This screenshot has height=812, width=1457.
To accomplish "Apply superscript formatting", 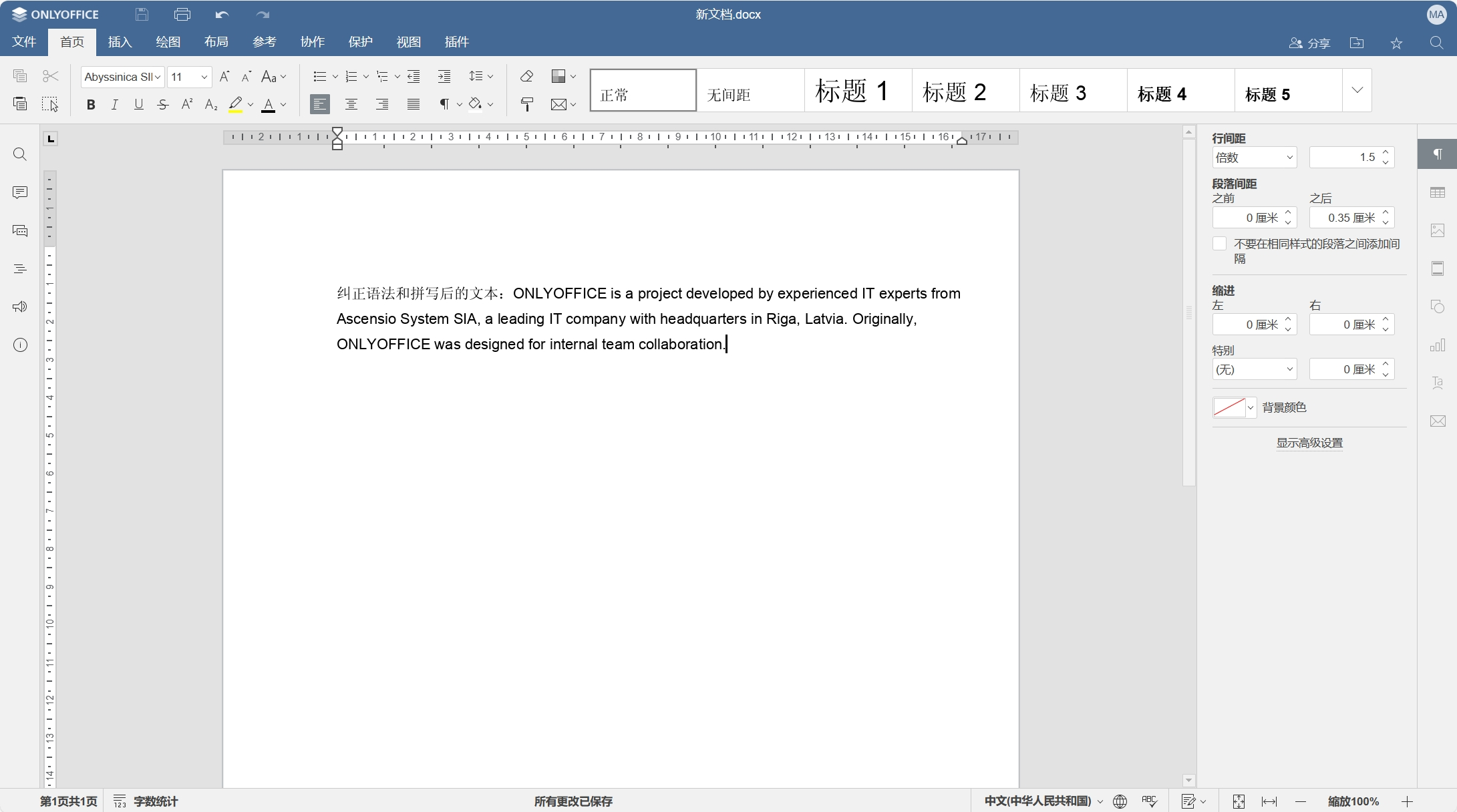I will click(187, 104).
